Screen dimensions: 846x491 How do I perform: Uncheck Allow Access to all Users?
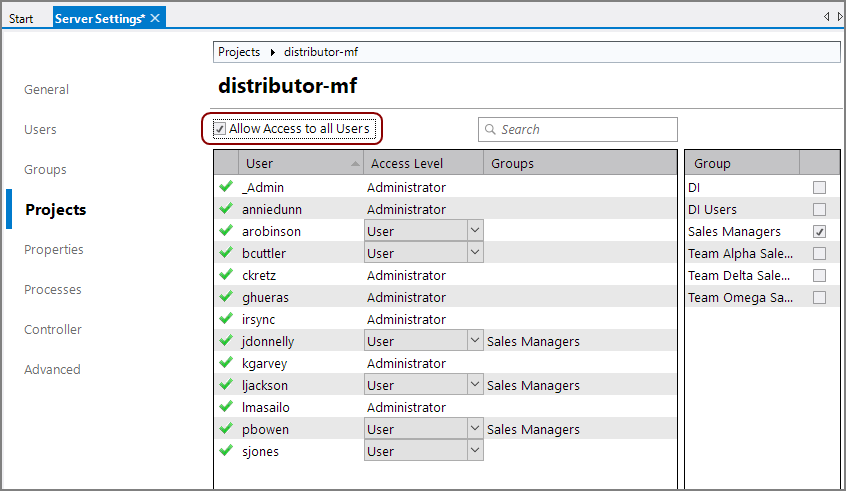click(x=220, y=129)
